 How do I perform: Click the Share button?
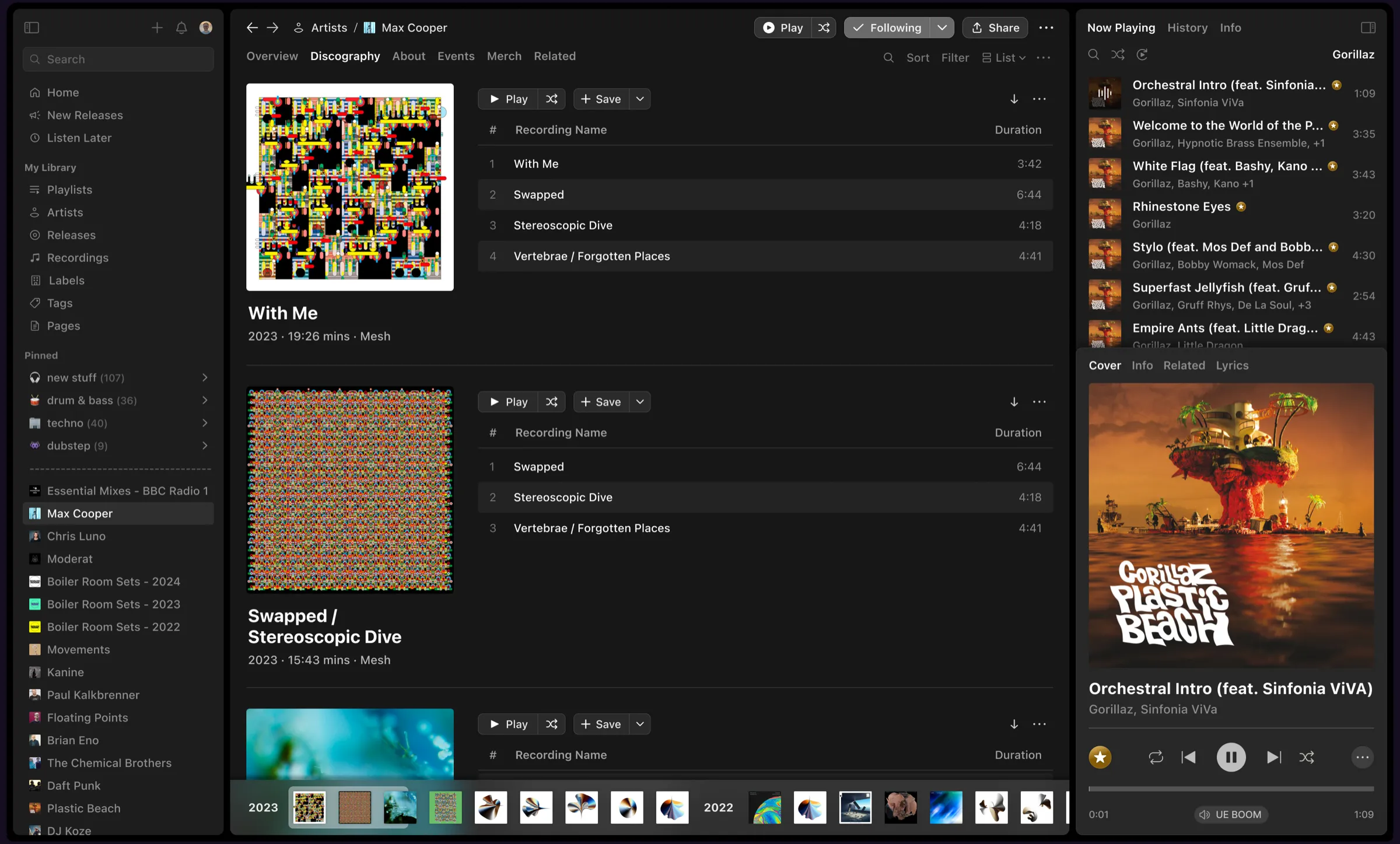coord(995,27)
